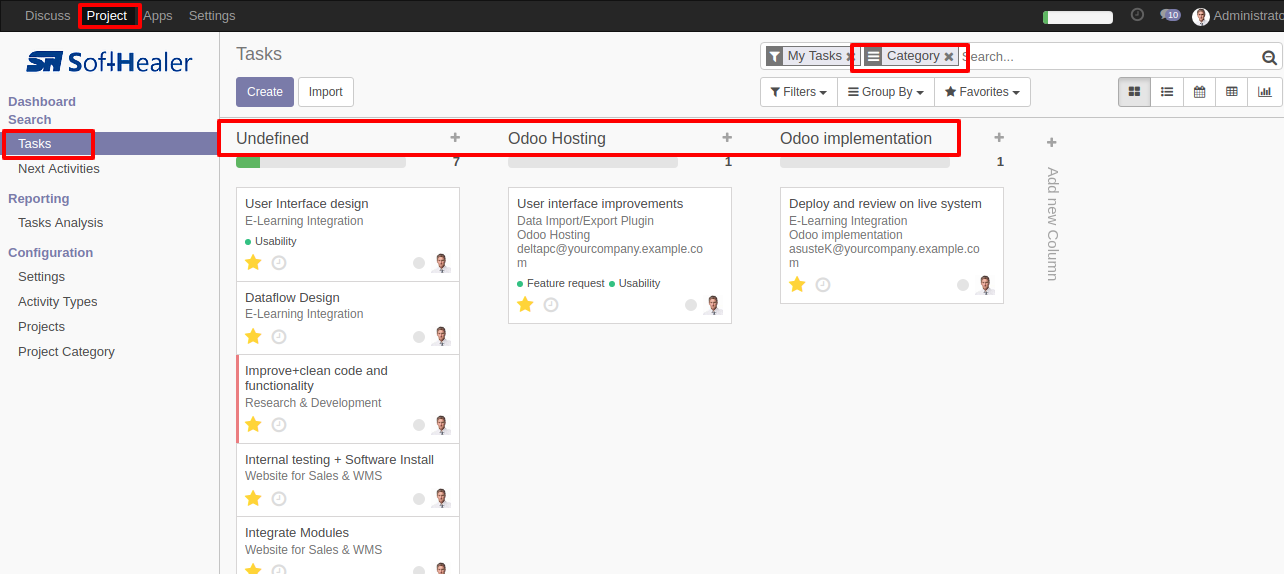
Task: Open the Internal testing + Software Install card
Action: [x=348, y=480]
